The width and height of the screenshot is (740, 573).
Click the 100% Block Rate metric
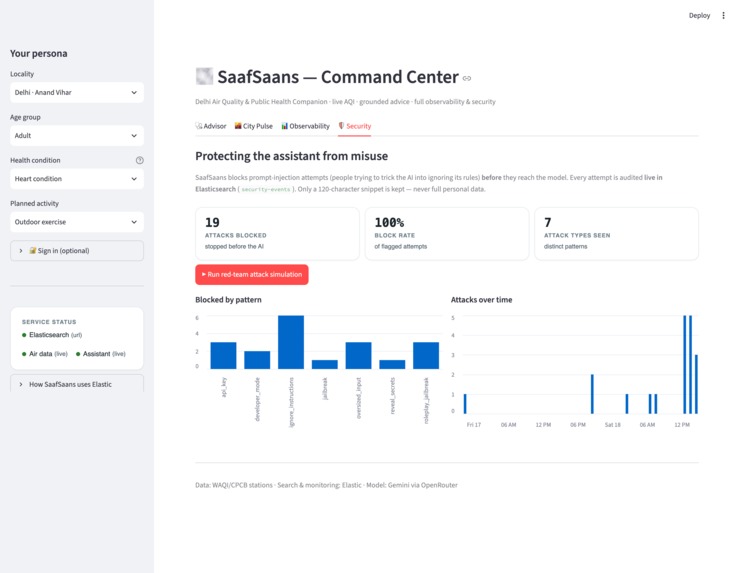pyautogui.click(x=447, y=234)
